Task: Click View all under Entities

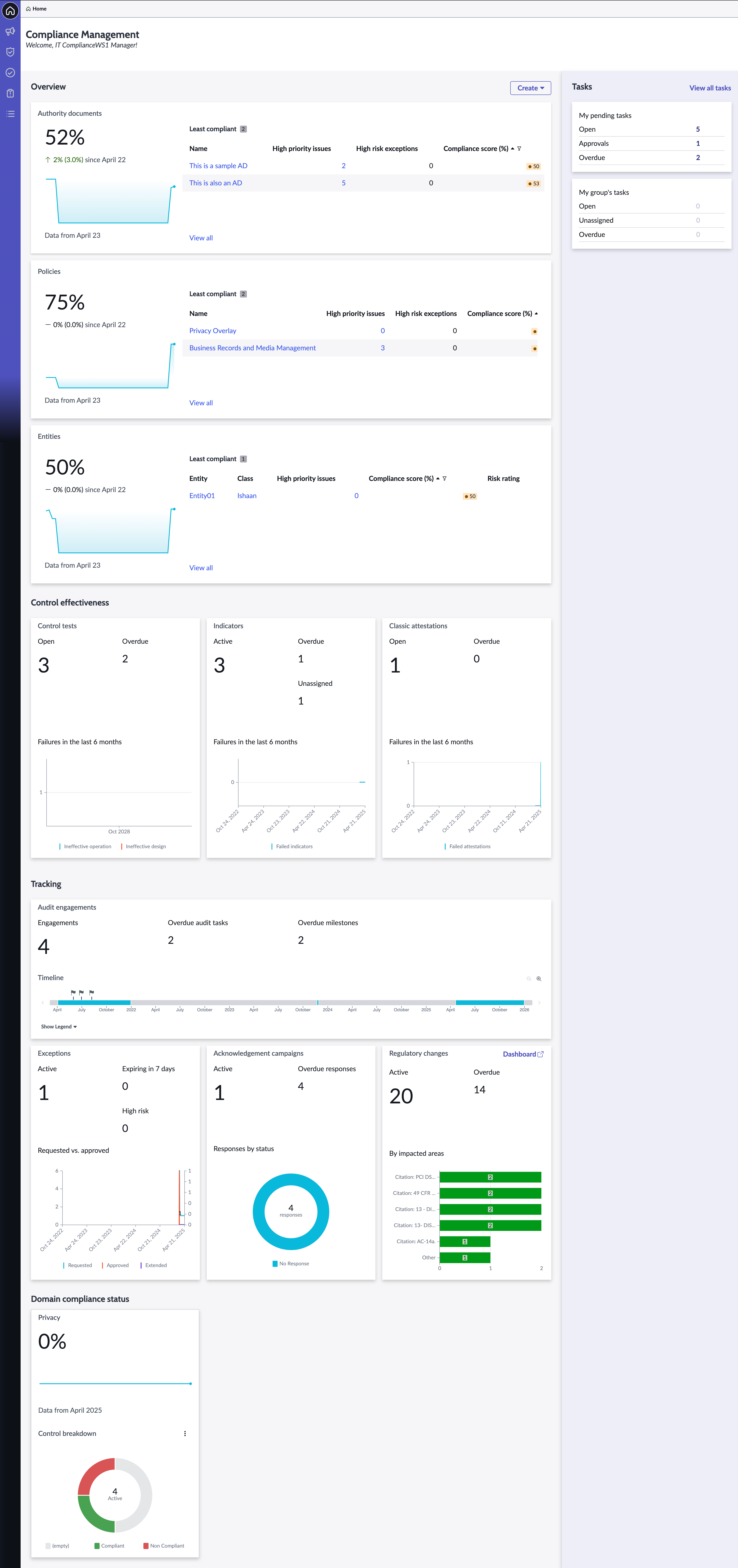Action: point(201,568)
